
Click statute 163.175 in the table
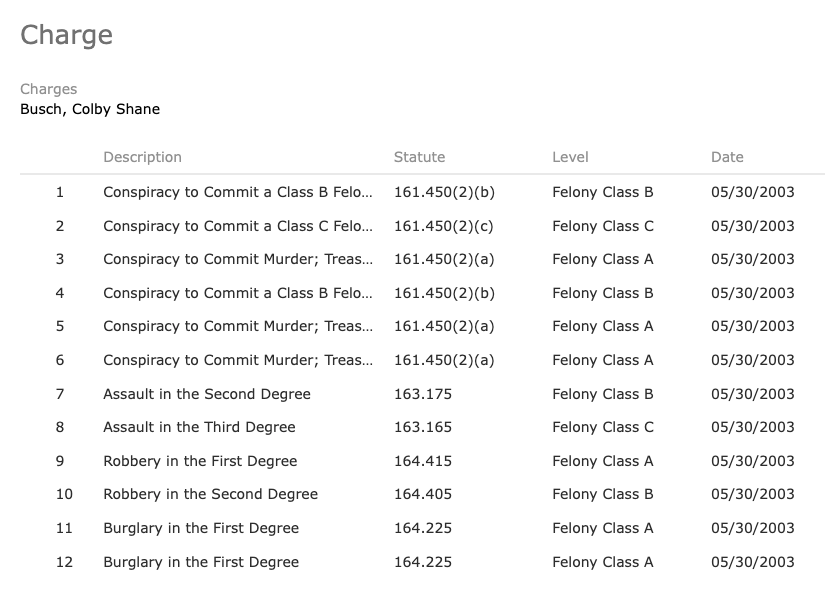(x=423, y=394)
